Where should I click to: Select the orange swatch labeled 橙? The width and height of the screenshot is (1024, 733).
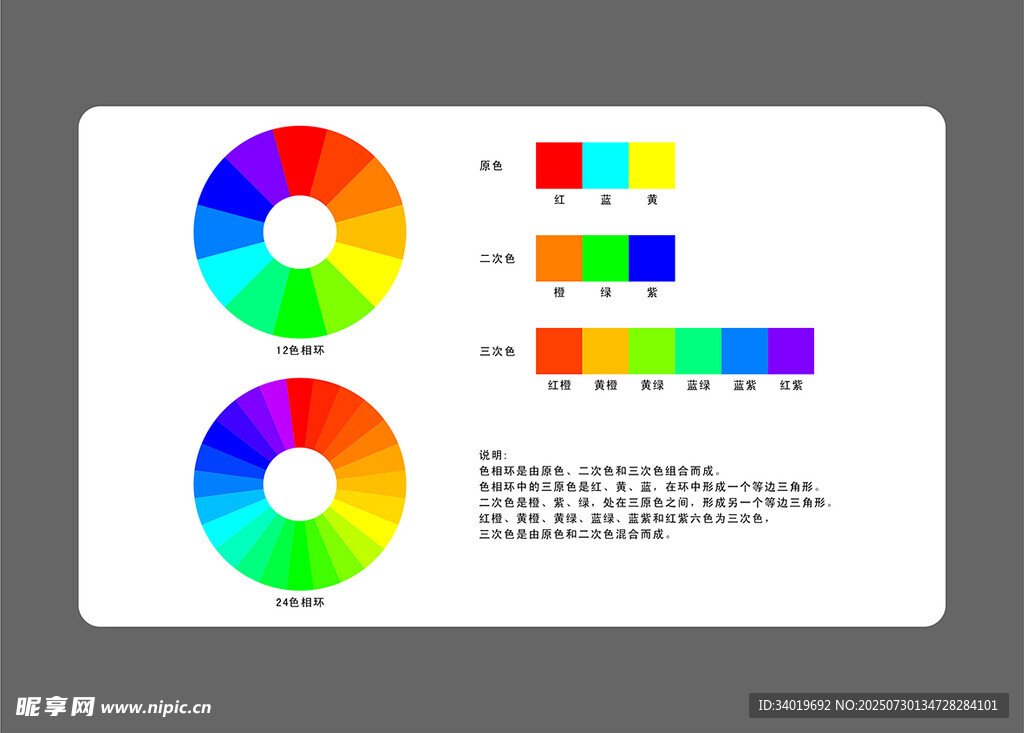tap(558, 258)
